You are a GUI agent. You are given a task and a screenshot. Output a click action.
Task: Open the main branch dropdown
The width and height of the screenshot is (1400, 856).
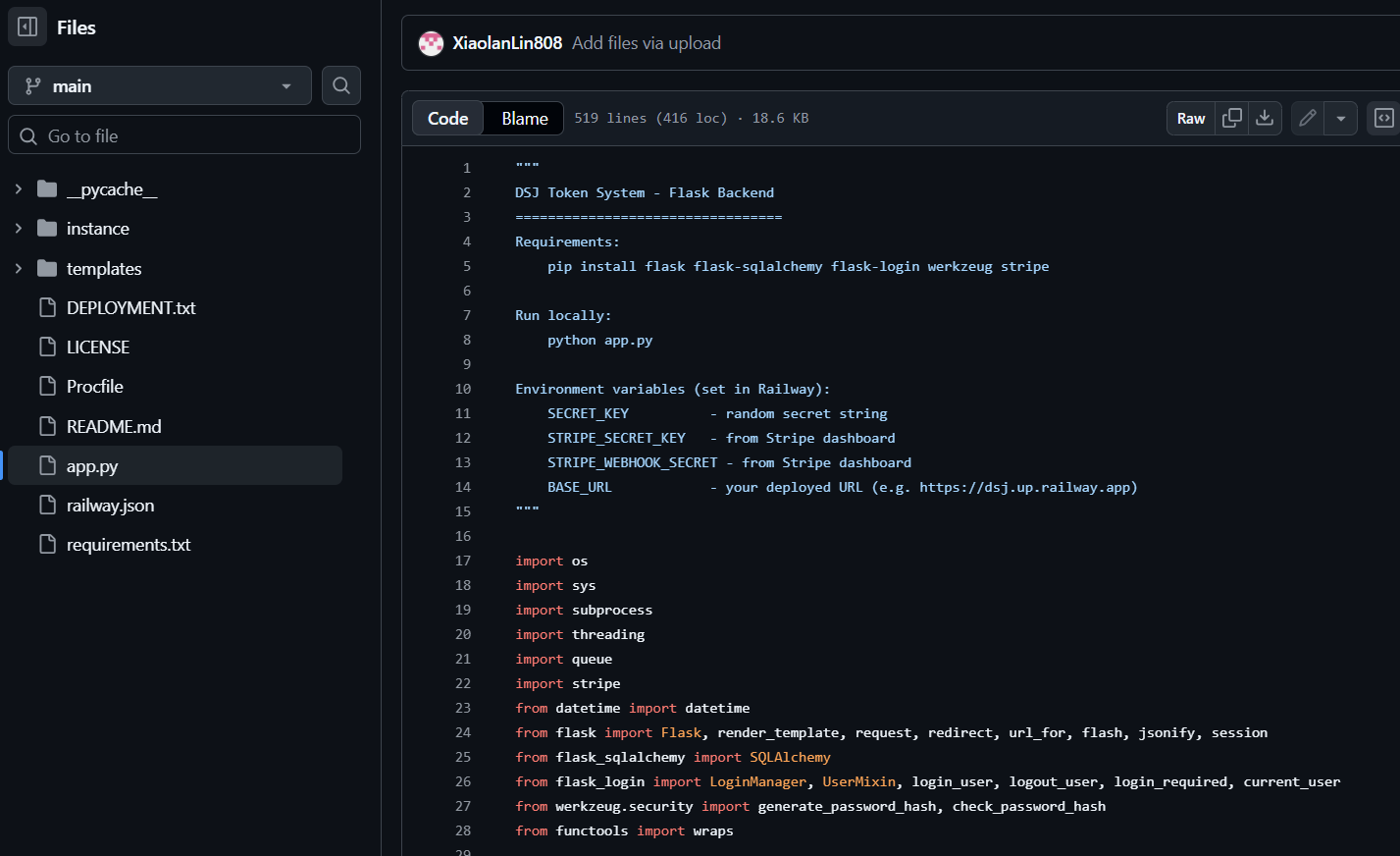pos(159,85)
